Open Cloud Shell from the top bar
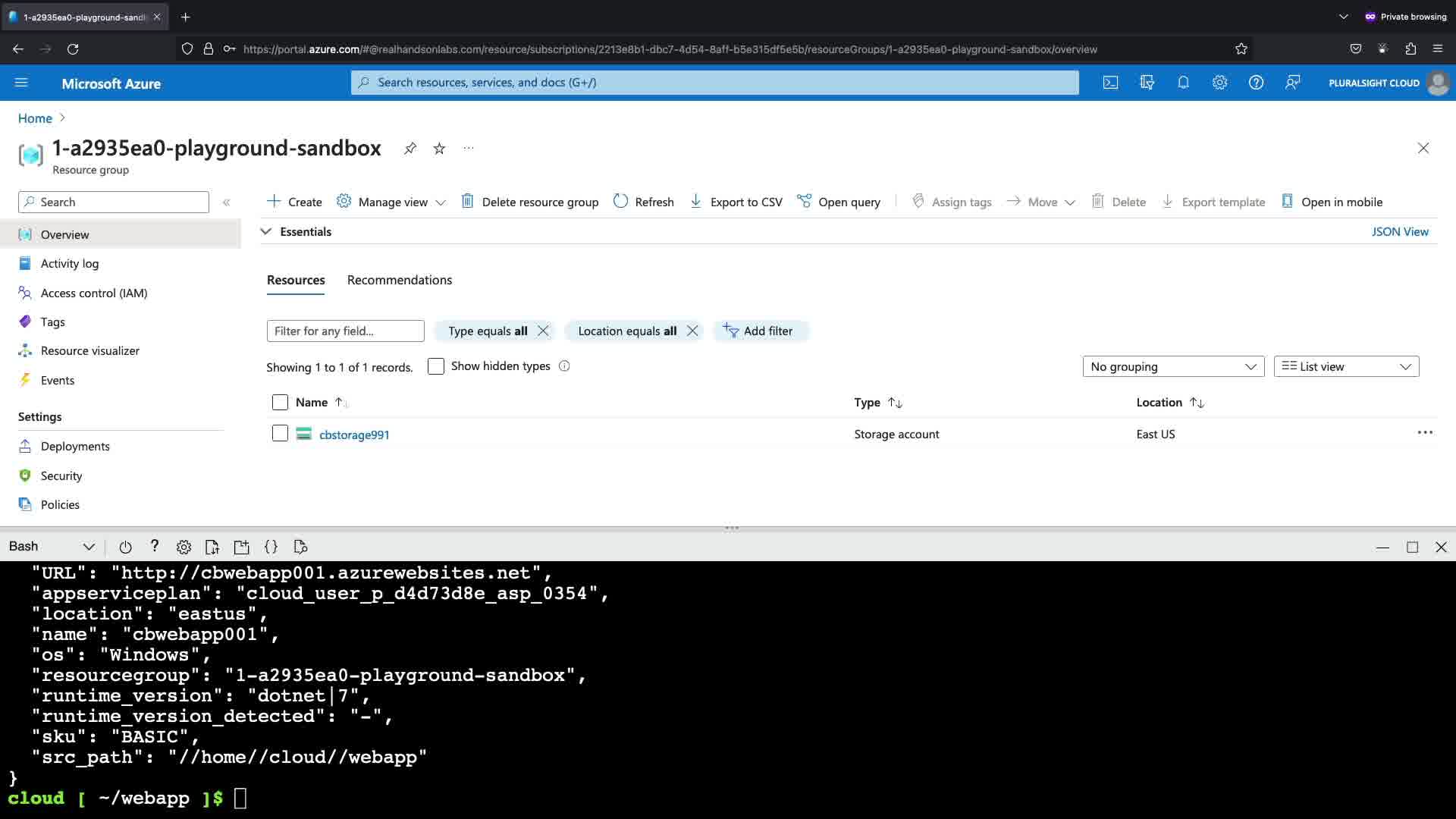This screenshot has width=1456, height=819. point(1110,83)
